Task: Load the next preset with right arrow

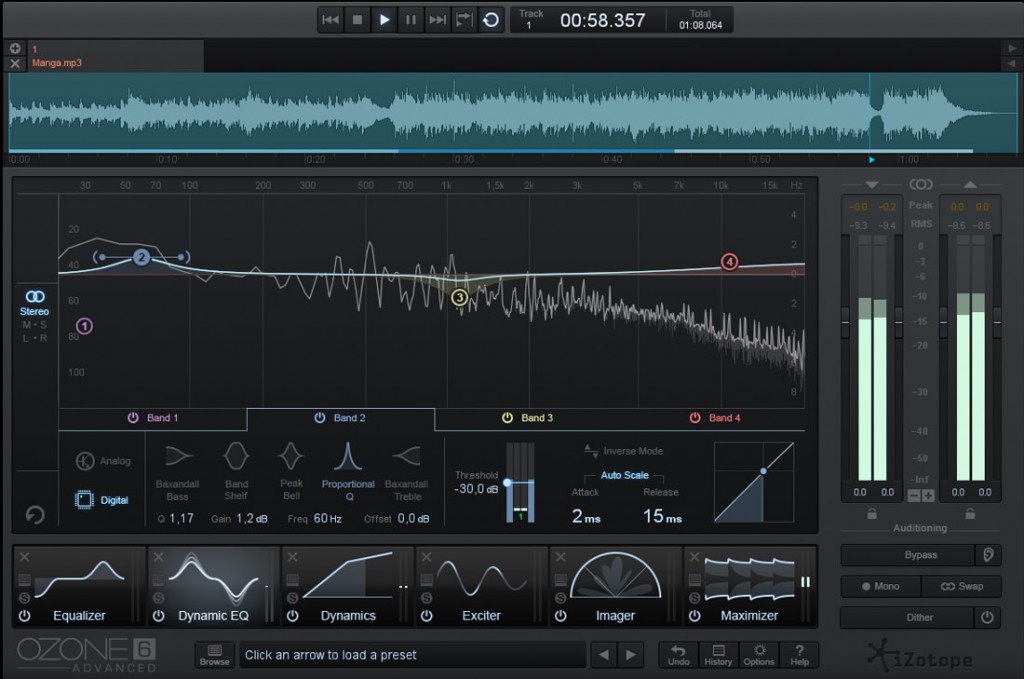Action: pos(630,654)
